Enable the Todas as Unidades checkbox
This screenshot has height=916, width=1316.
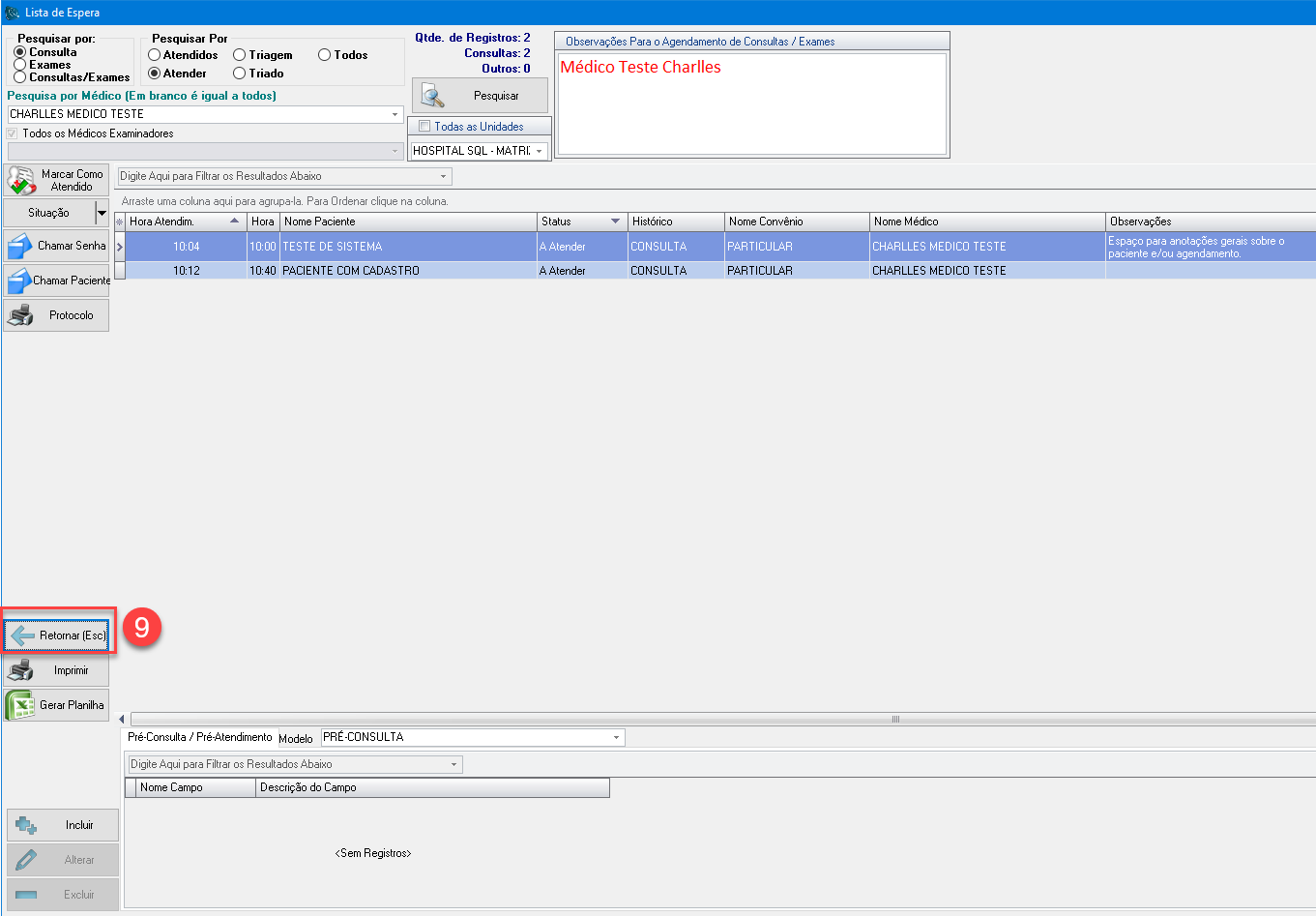(424, 127)
